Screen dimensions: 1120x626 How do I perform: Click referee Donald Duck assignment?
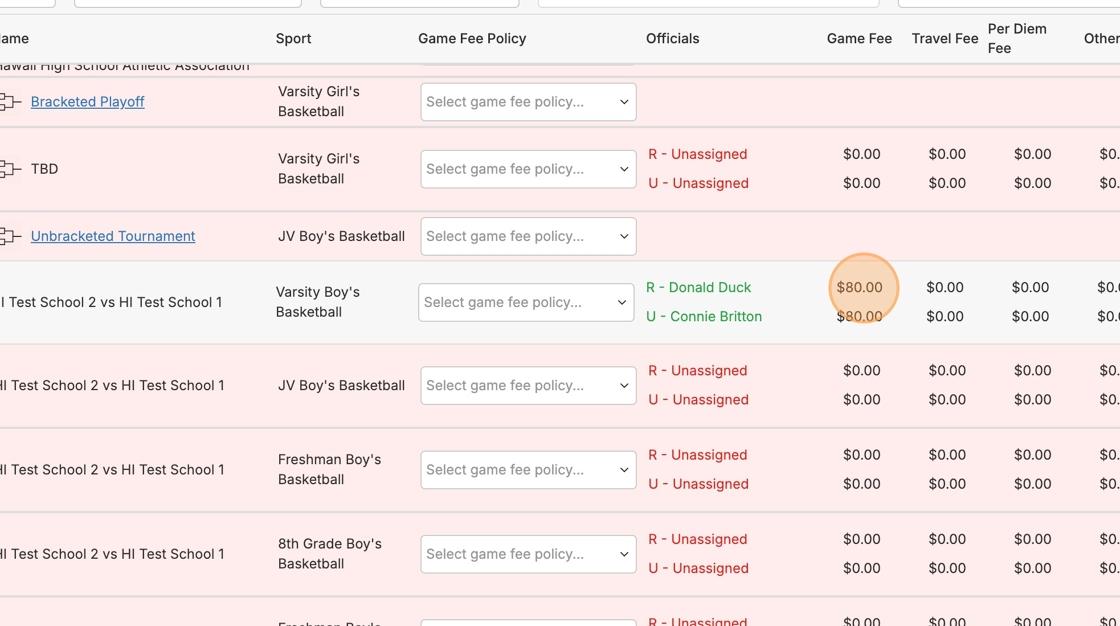tap(698, 288)
